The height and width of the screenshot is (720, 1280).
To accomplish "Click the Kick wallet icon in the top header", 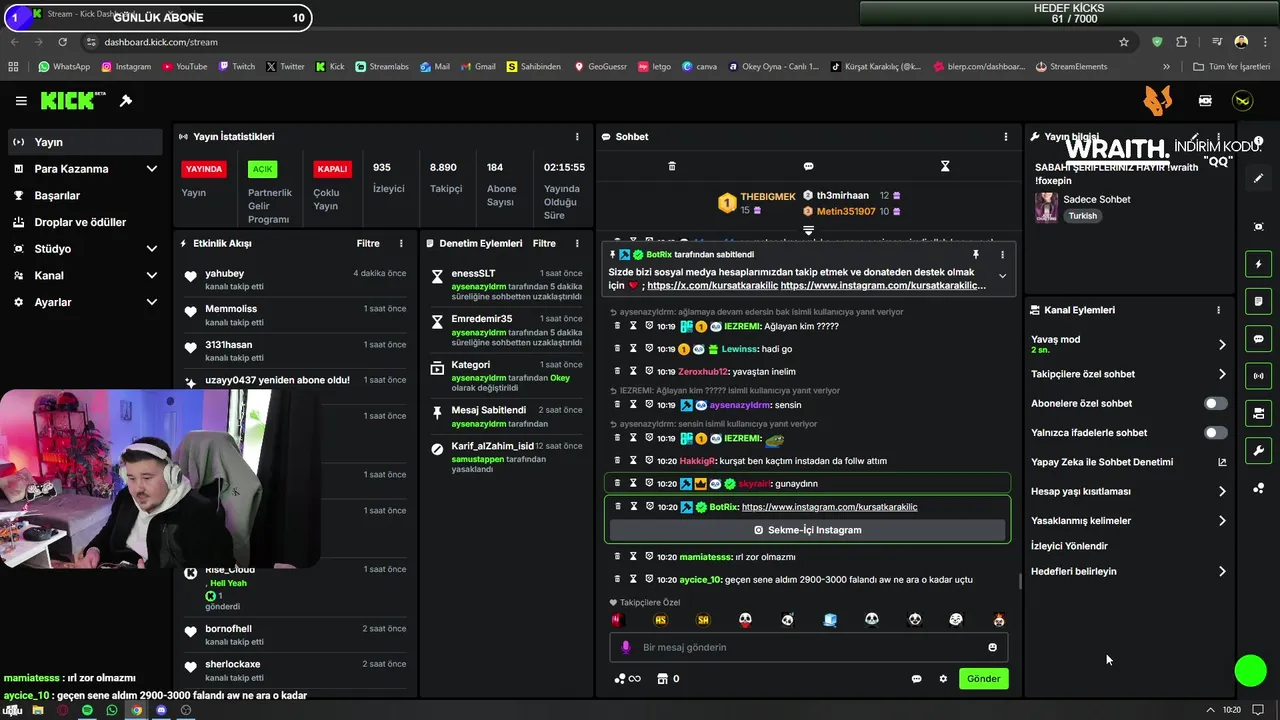I will [1205, 101].
